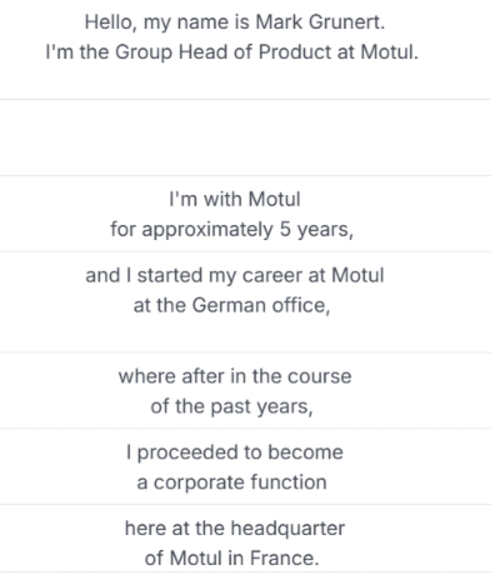Place cursor on the word "German"

(229, 305)
